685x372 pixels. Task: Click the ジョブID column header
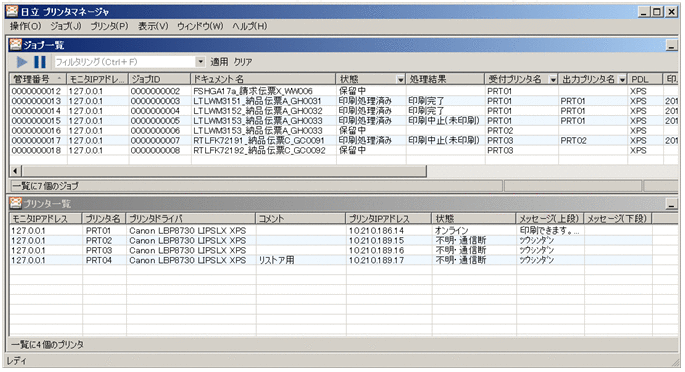coord(160,79)
